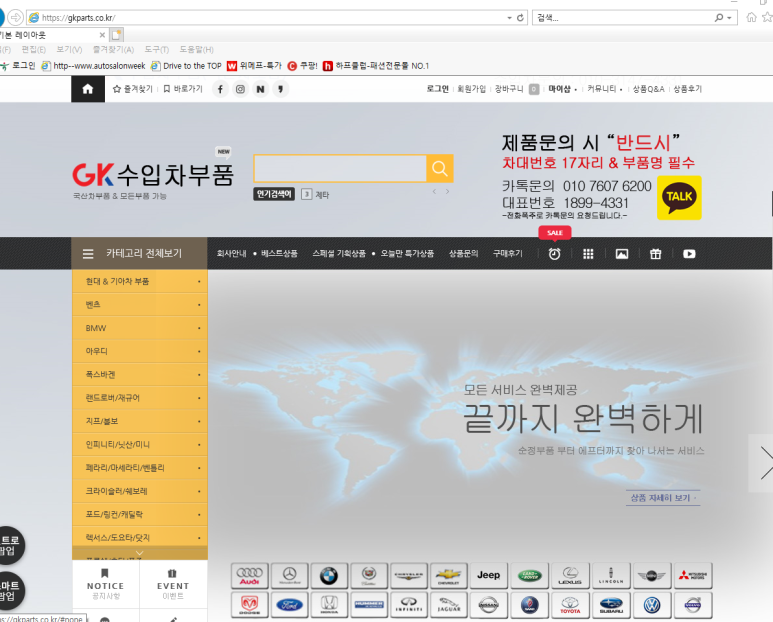773x622 pixels.
Task: Click 상품 자세히 보기 banner link
Action: coord(663,498)
